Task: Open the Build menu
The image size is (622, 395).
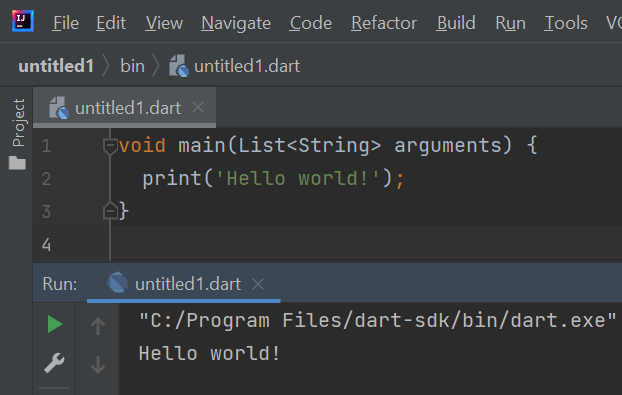Action: (456, 23)
